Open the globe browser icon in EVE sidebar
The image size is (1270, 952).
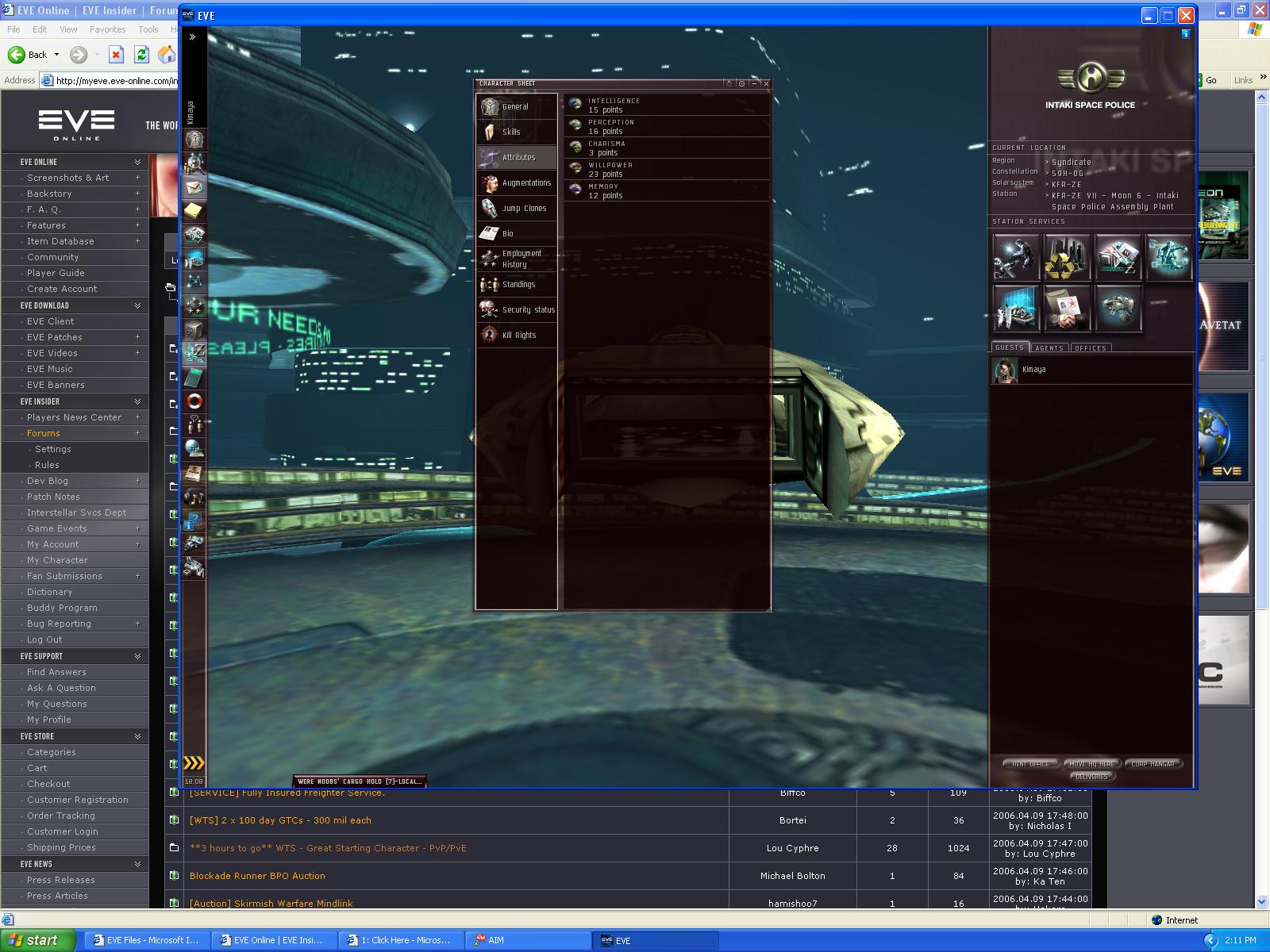194,449
